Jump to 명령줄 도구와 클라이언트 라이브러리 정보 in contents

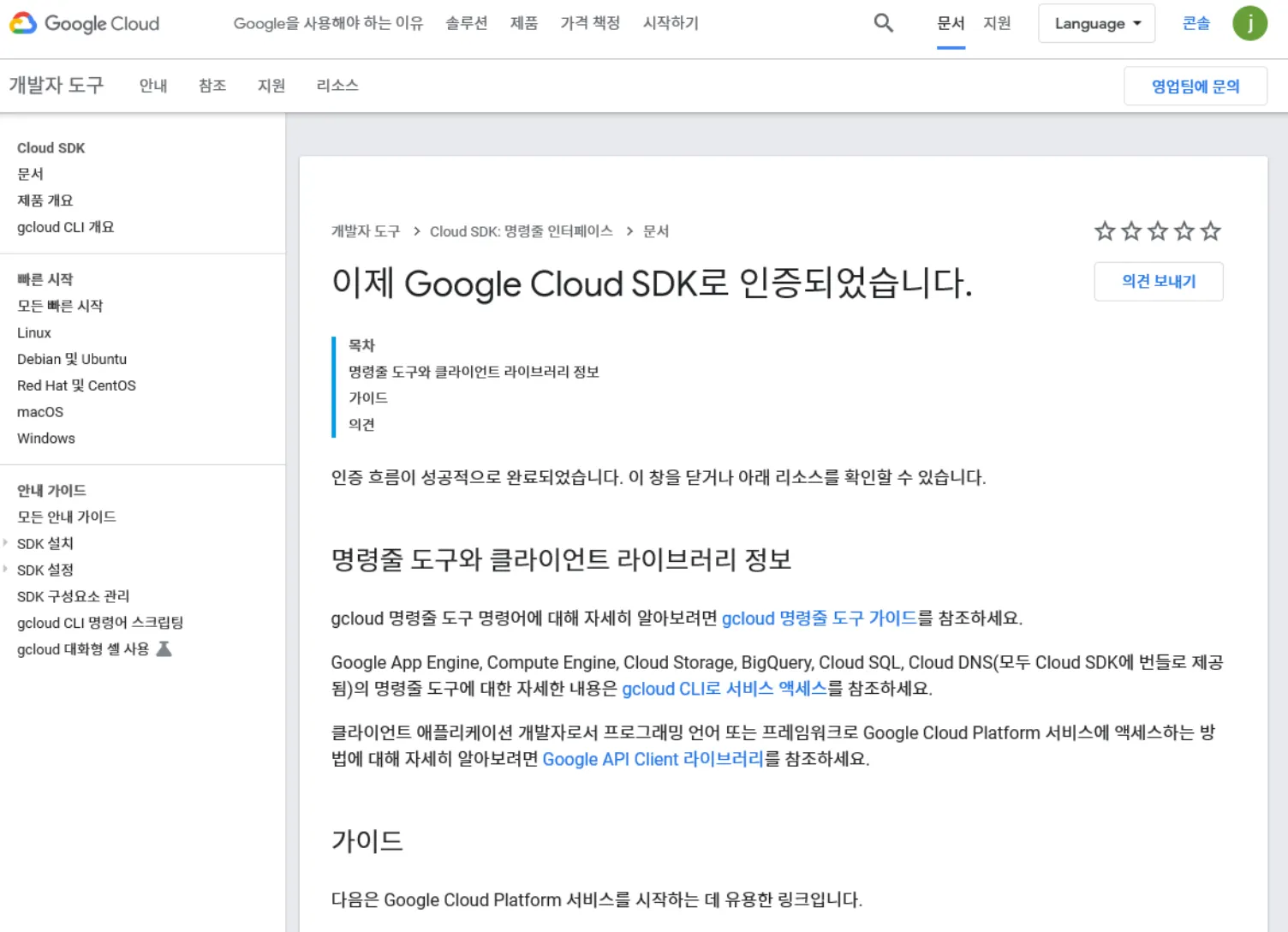pos(474,372)
